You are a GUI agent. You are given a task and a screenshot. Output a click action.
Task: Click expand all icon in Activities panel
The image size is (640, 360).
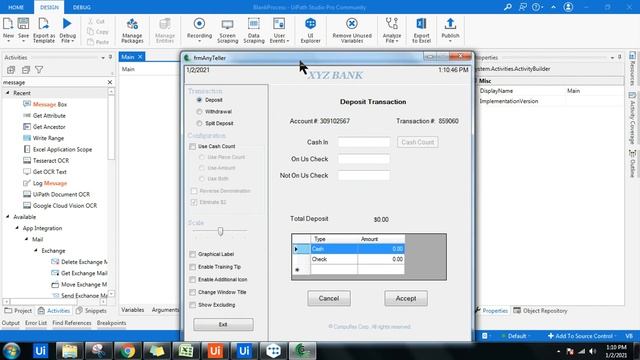pyautogui.click(x=11, y=70)
